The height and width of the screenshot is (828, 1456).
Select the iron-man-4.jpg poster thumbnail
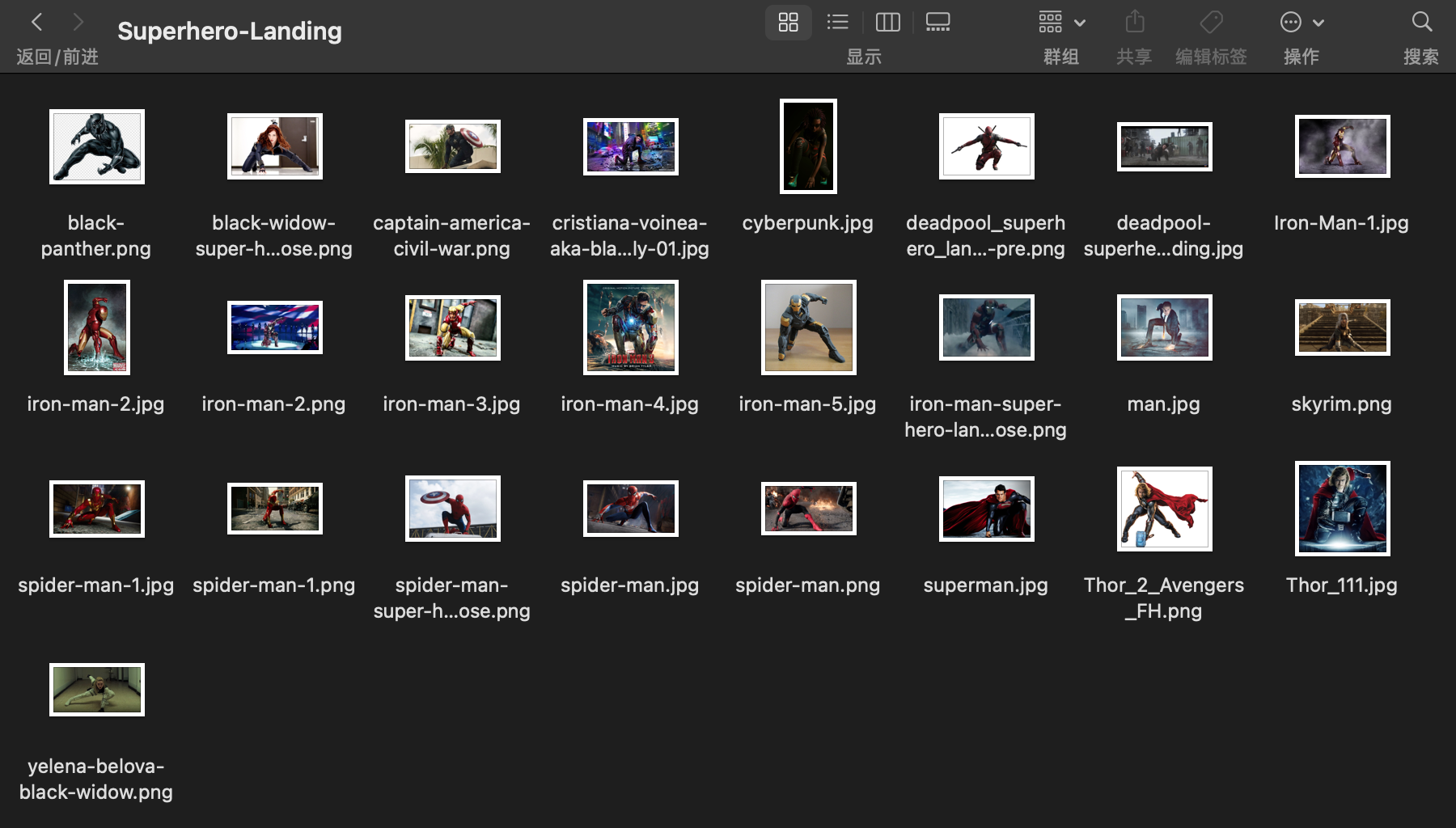630,327
